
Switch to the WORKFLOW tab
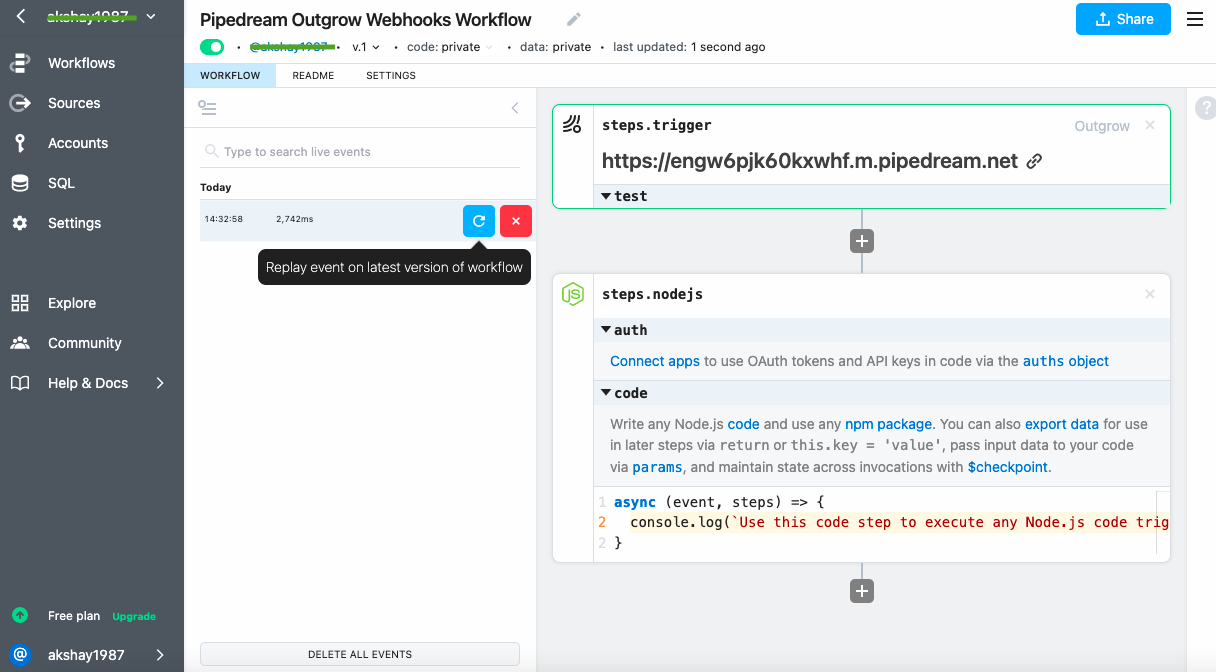230,75
